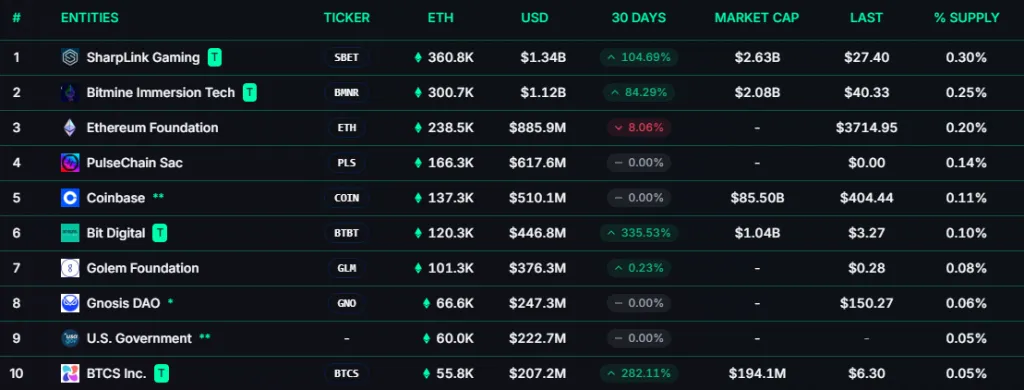Click the Gnosis DAO logo icon
This screenshot has height=390, width=1024.
pyautogui.click(x=70, y=303)
